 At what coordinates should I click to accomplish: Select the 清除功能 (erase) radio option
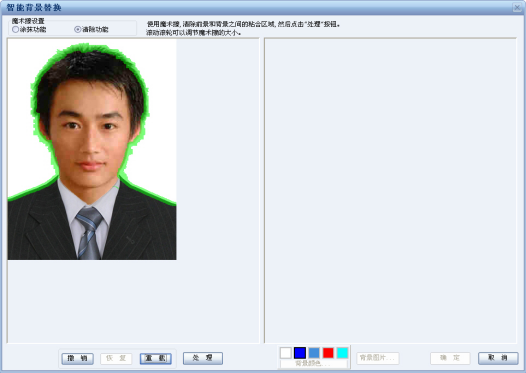point(92,30)
